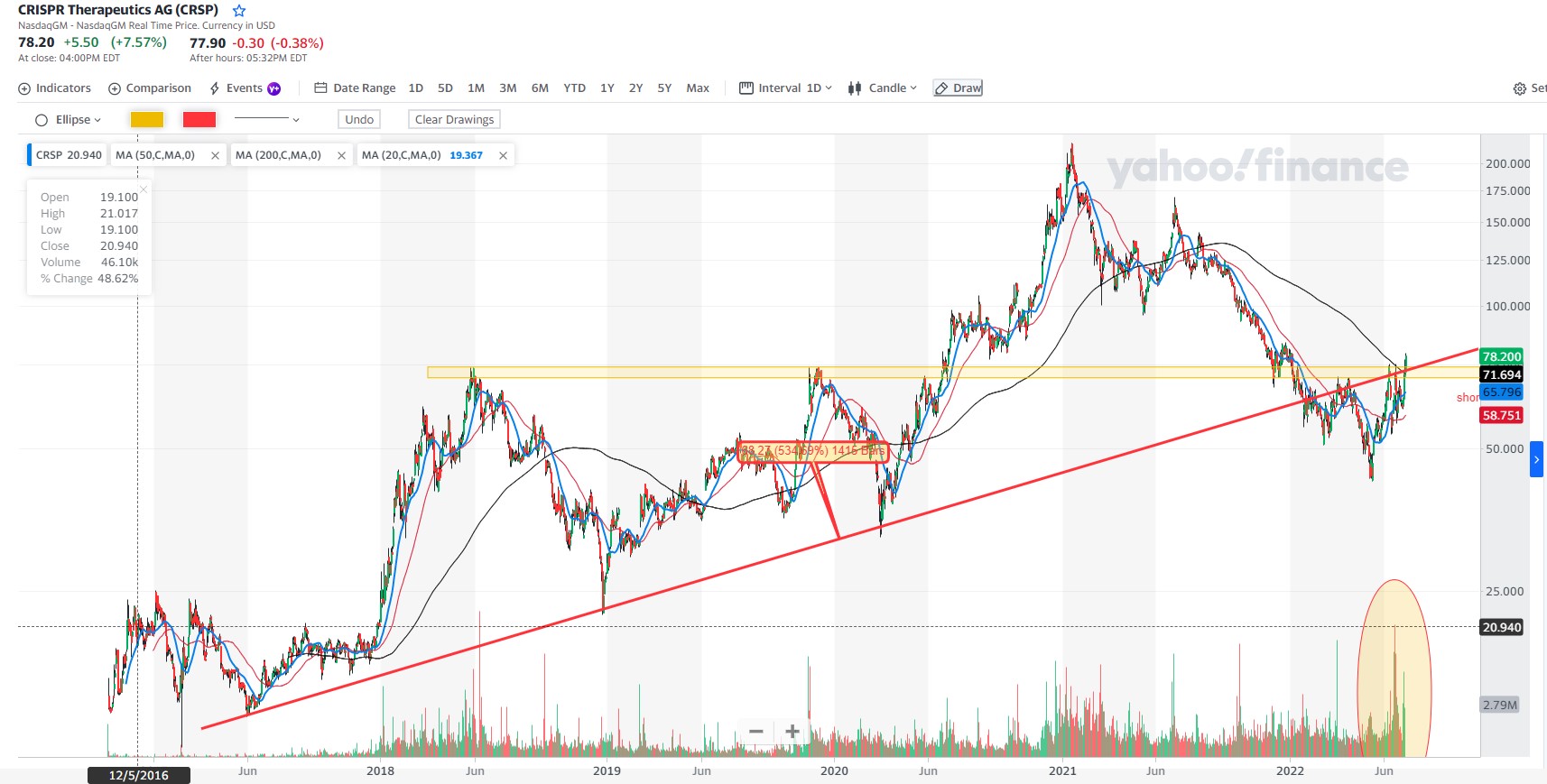Image resolution: width=1547 pixels, height=784 pixels.
Task: Click the 78.20 closing price
Action: point(36,42)
